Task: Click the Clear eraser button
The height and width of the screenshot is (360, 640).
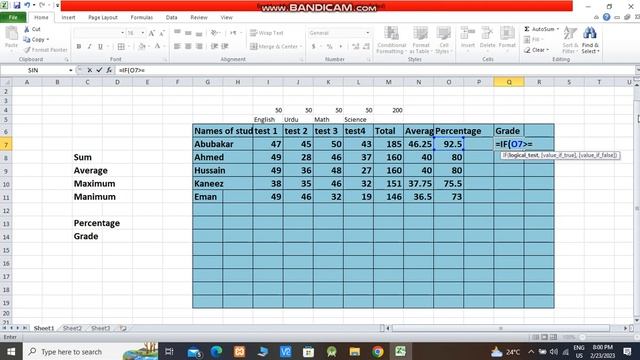Action: [x=536, y=50]
